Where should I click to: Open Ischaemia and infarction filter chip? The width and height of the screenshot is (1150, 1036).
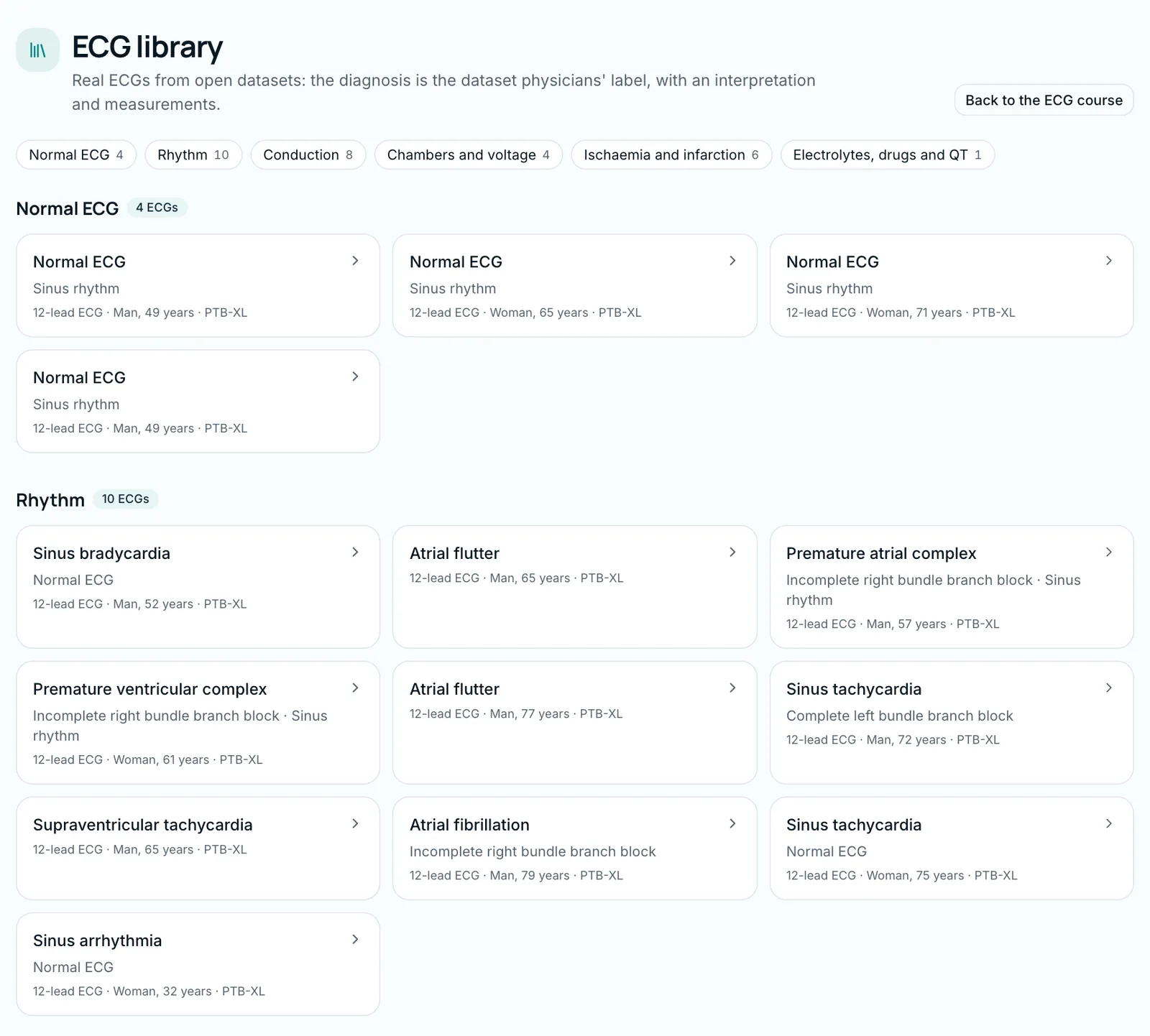coord(671,154)
